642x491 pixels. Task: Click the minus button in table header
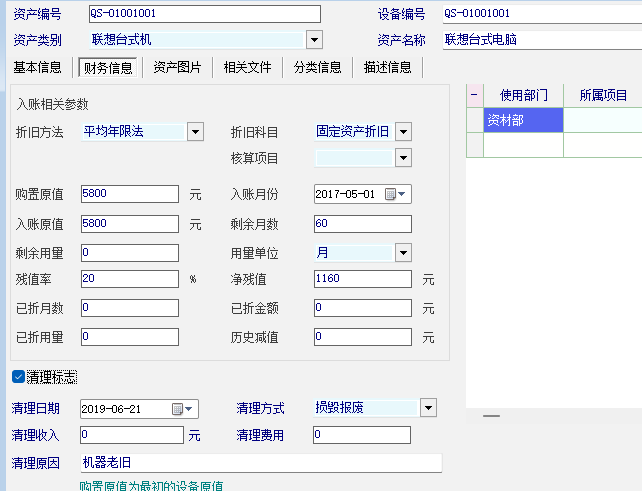[x=474, y=95]
